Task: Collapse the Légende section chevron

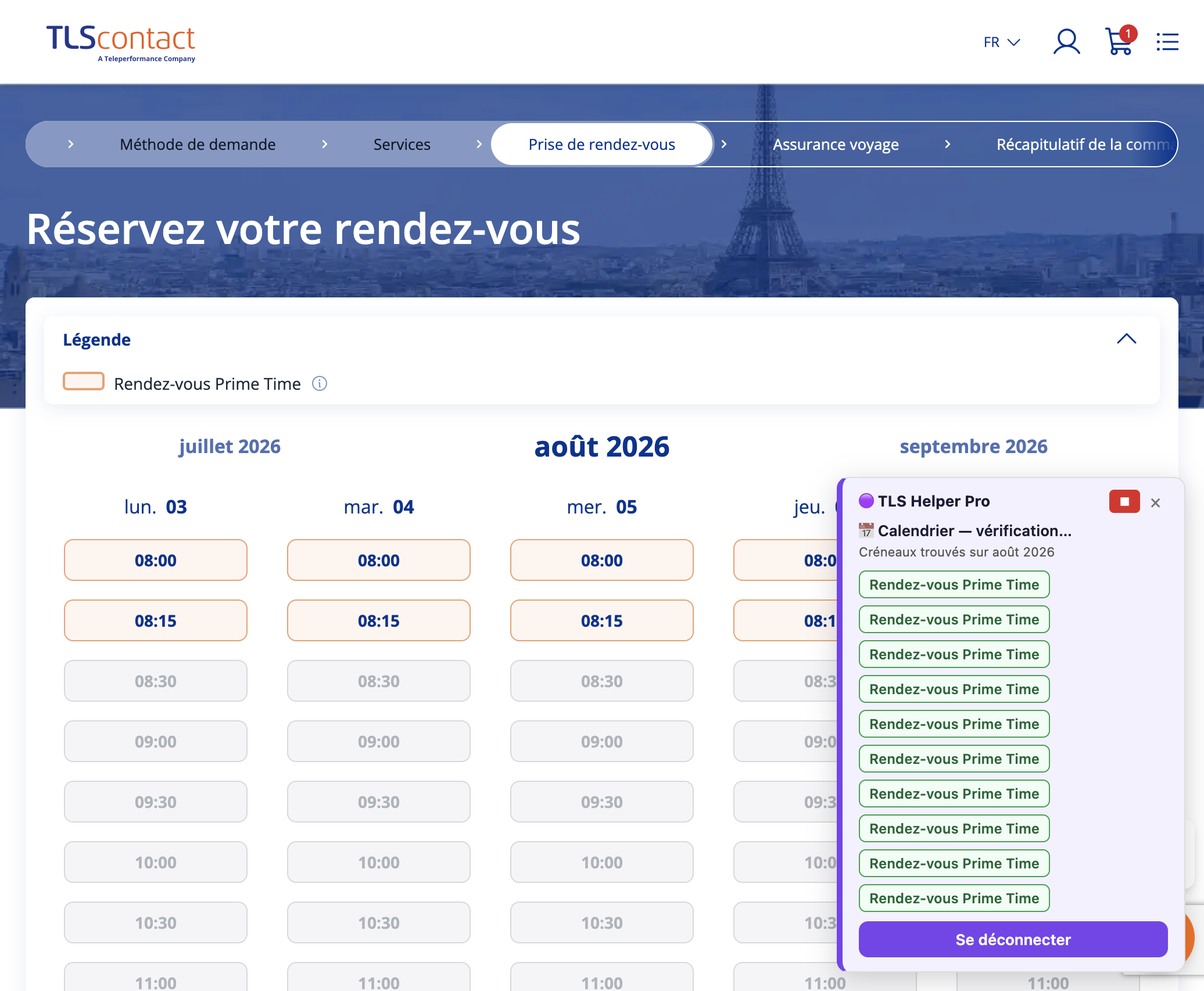Action: [1126, 339]
